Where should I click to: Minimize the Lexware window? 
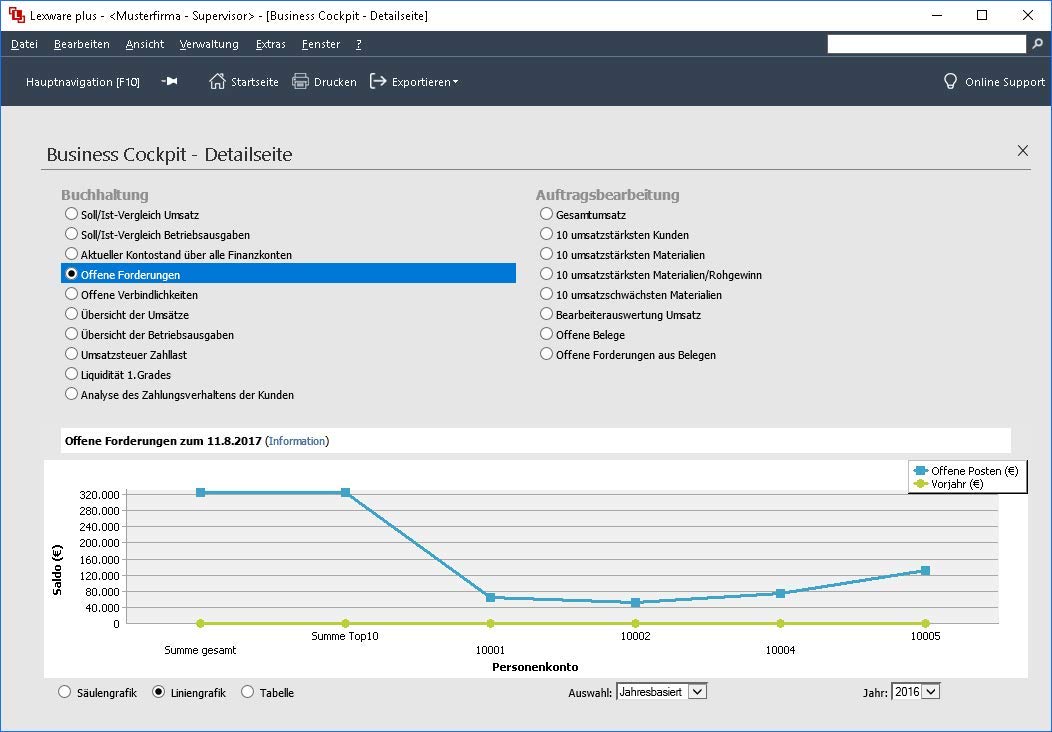coord(937,15)
